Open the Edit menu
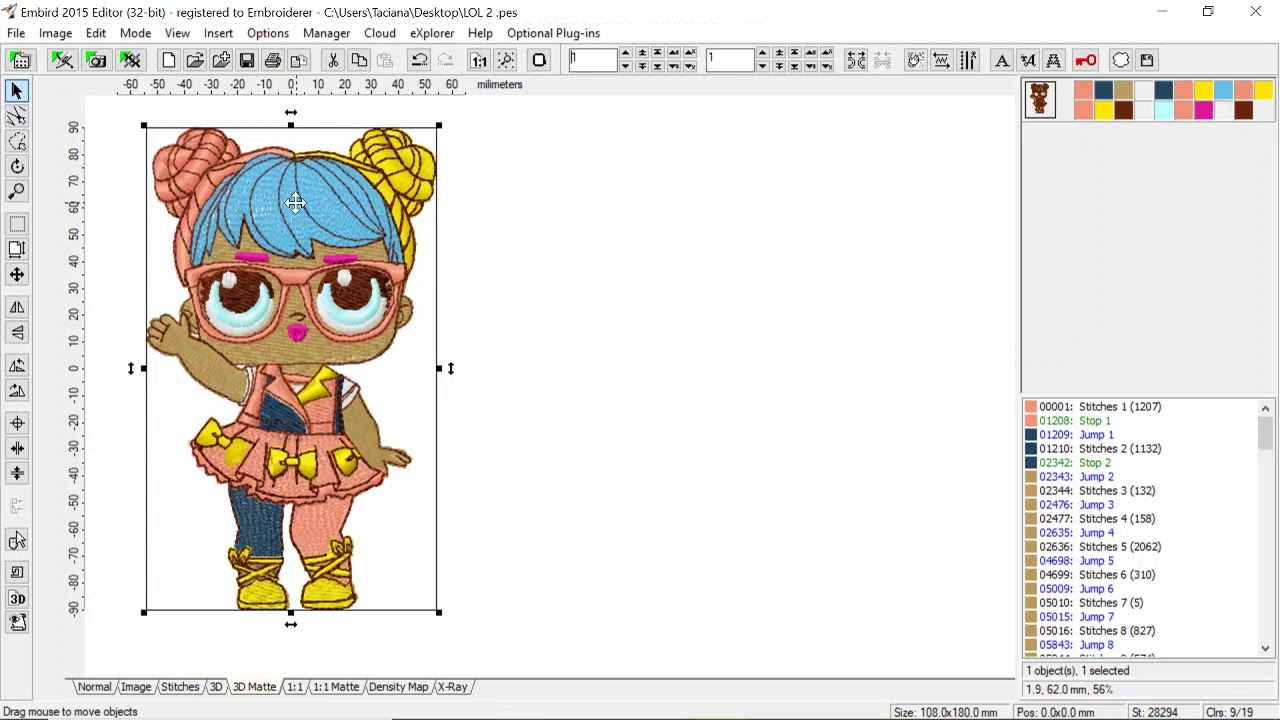The height and width of the screenshot is (720, 1280). 96,33
